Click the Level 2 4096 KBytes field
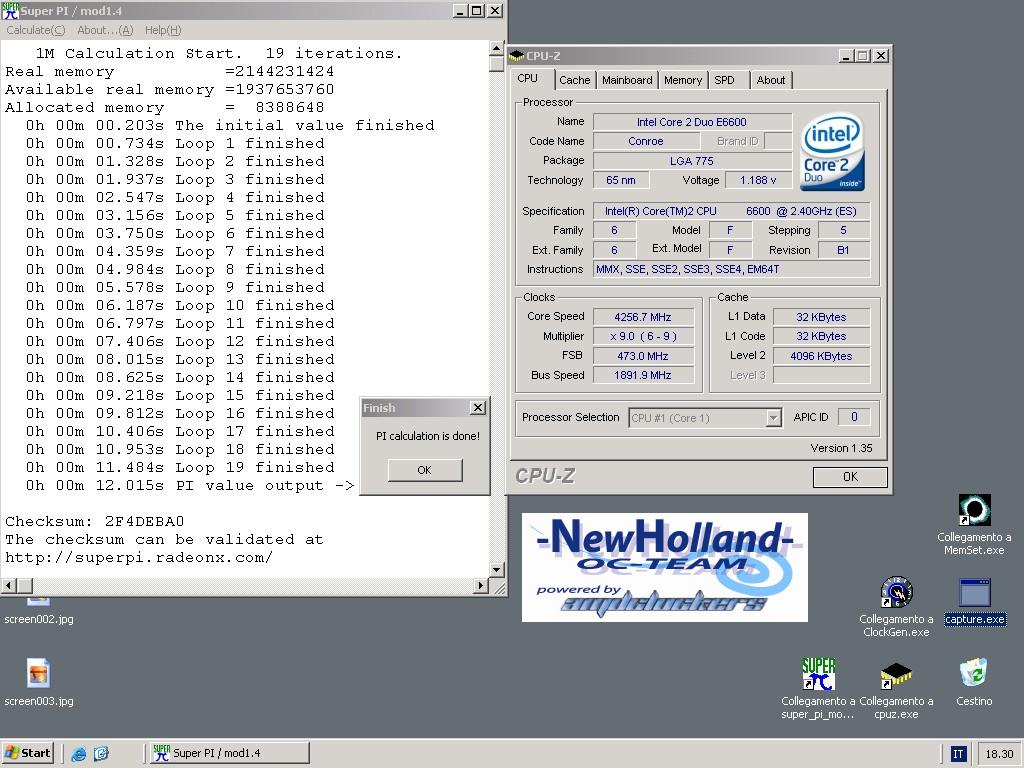Image resolution: width=1024 pixels, height=768 pixels. (821, 356)
